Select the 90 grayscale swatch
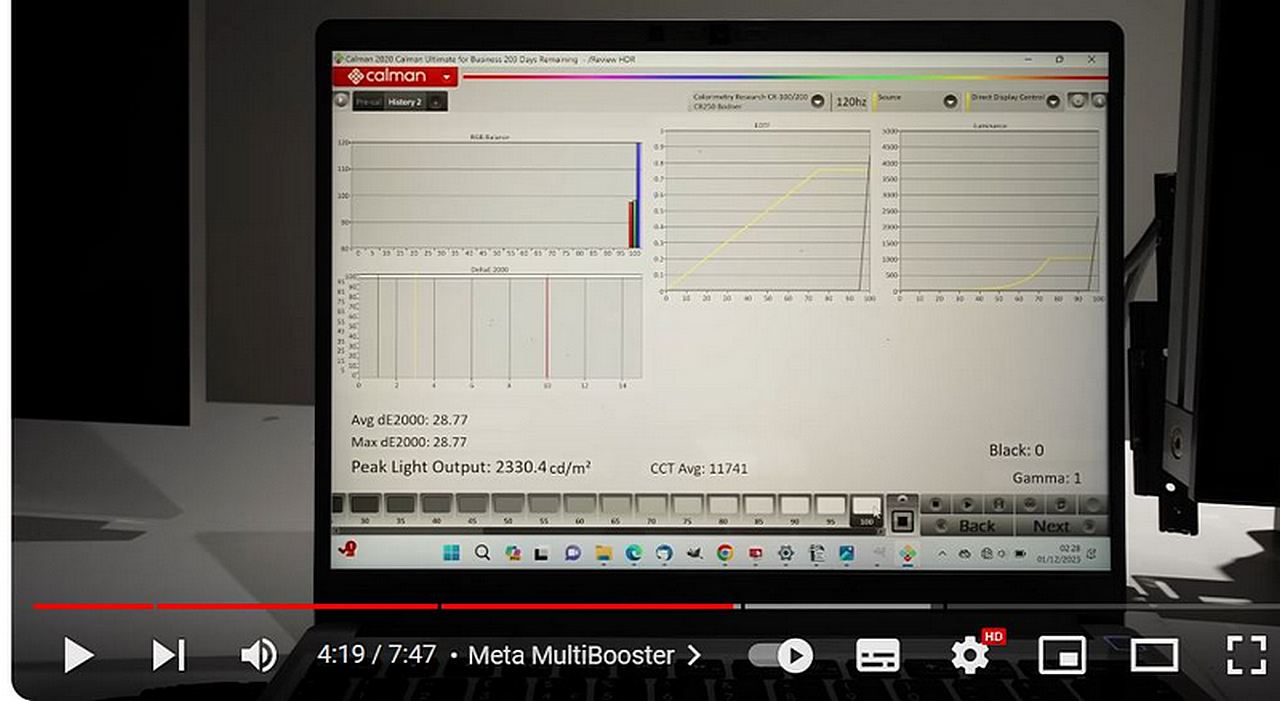 (x=794, y=505)
